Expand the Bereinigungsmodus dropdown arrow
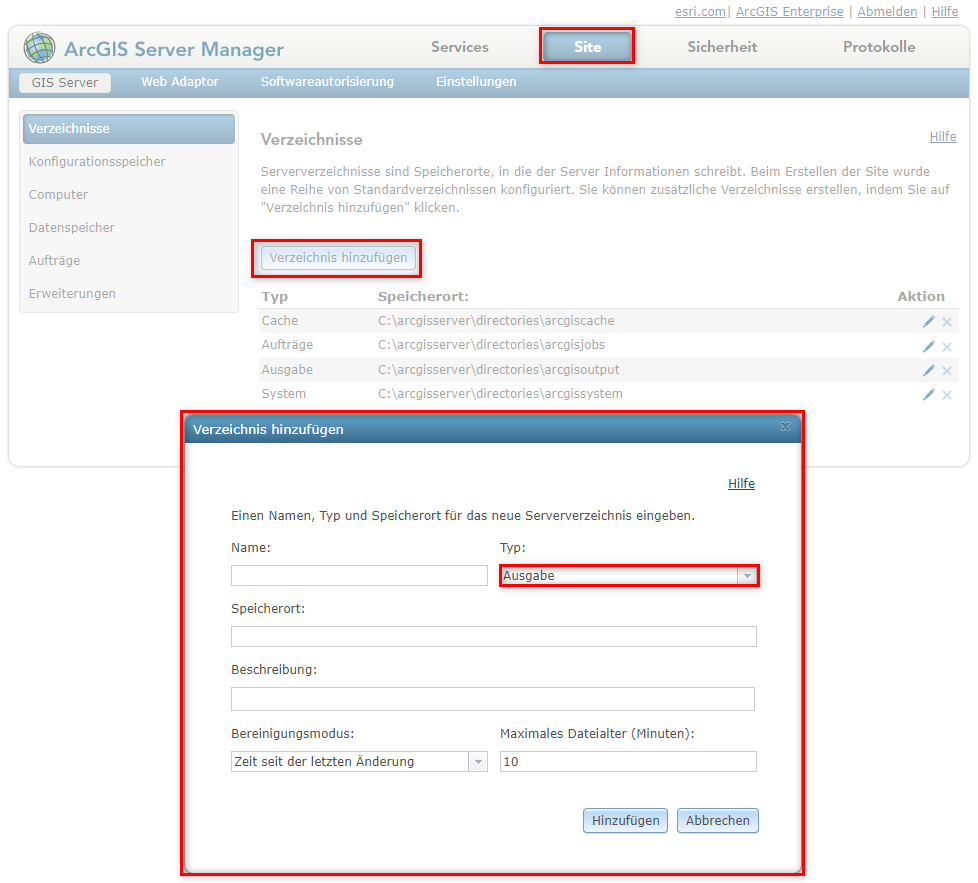This screenshot has width=978, height=883. (478, 761)
